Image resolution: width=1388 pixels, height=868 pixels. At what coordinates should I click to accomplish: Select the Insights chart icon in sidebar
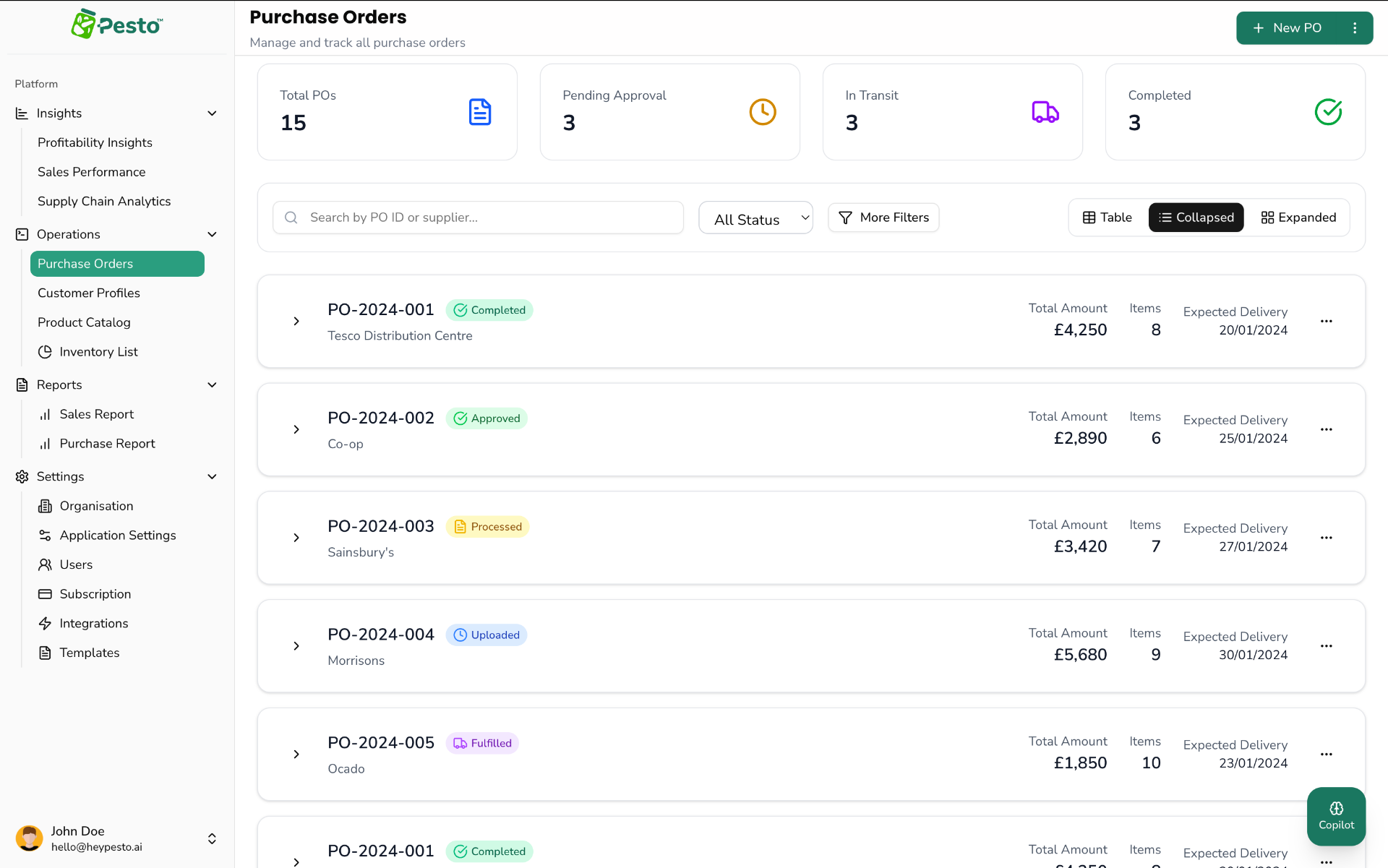[x=21, y=113]
